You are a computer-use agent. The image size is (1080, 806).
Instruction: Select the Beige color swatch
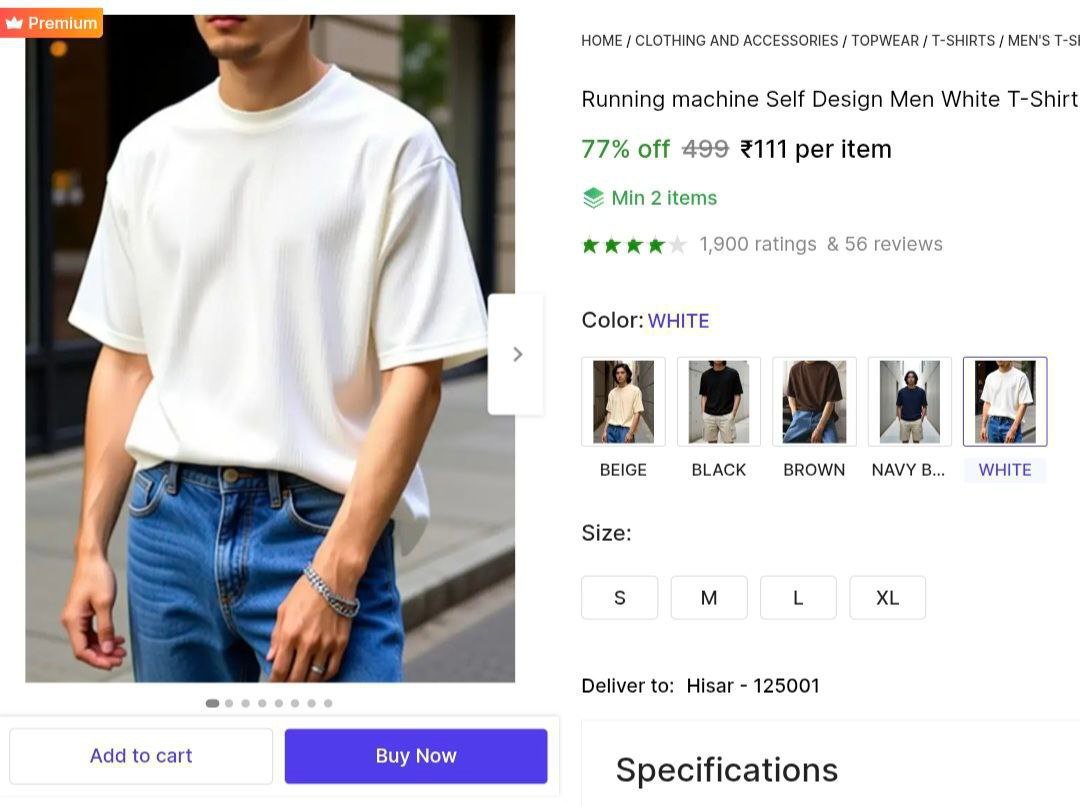(x=623, y=402)
